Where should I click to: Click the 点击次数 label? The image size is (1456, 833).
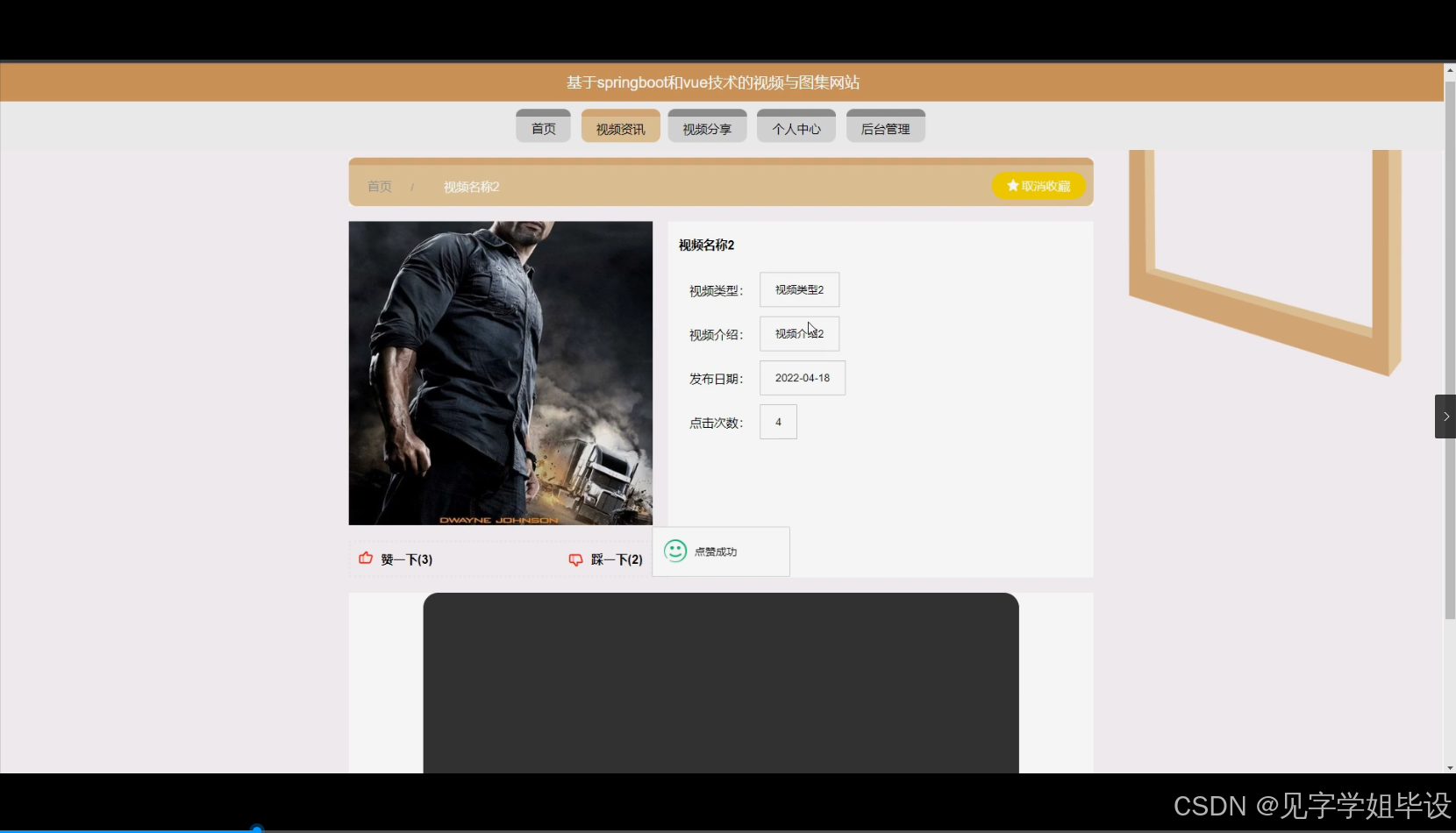716,423
